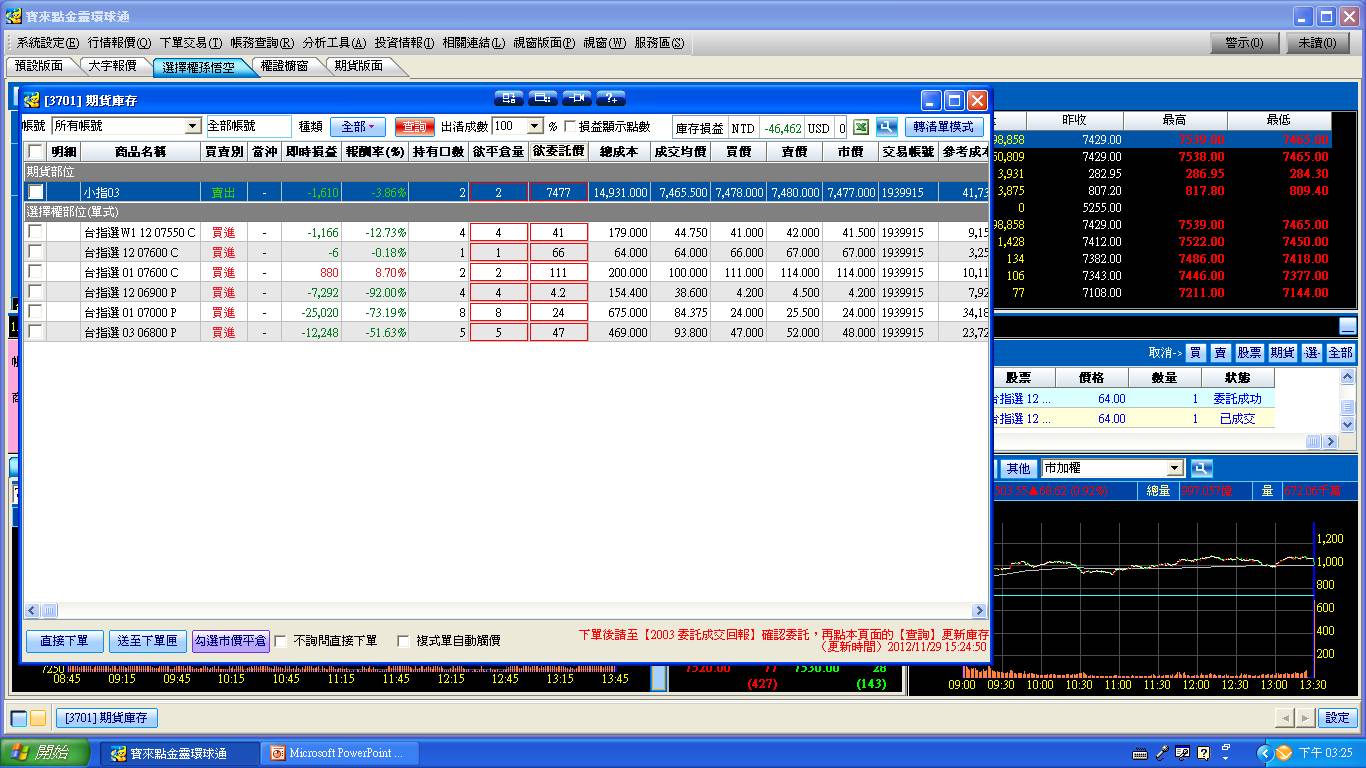The image size is (1366, 768).
Task: Click the 其他 button beside 市加權
Action: (1018, 468)
